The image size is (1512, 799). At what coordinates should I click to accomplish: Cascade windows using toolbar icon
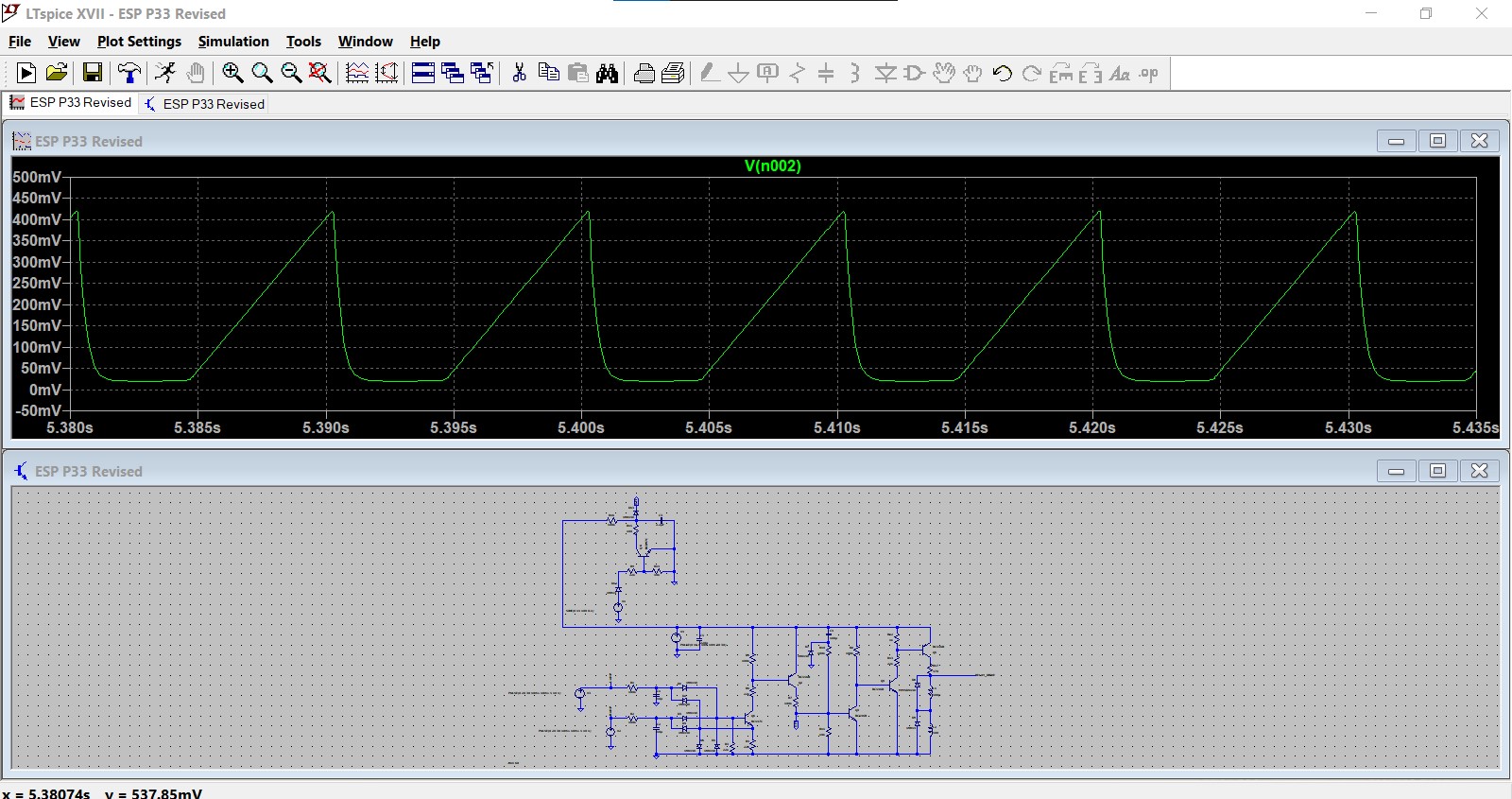pos(453,73)
